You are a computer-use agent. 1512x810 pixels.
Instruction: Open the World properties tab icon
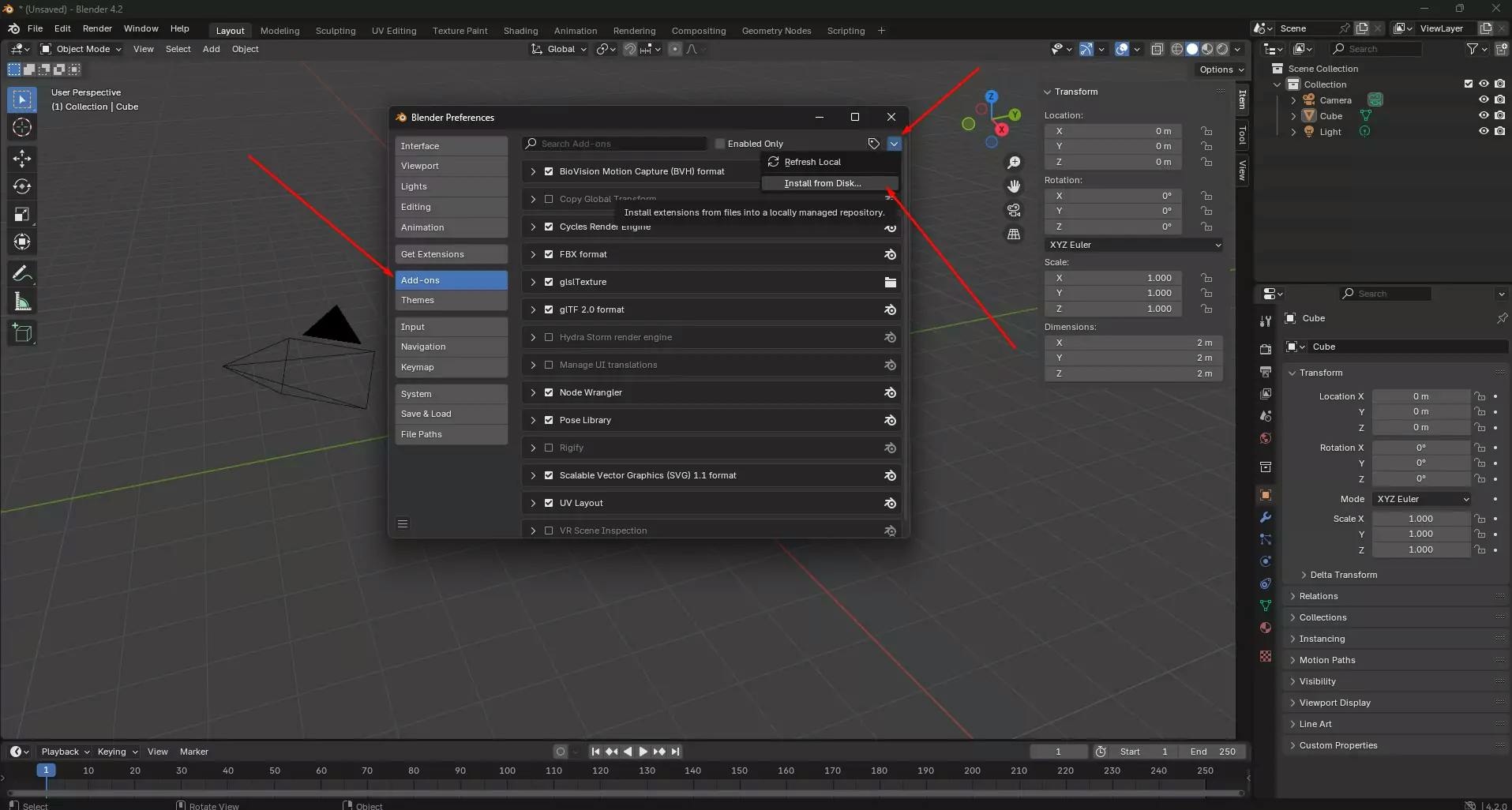pos(1266,438)
